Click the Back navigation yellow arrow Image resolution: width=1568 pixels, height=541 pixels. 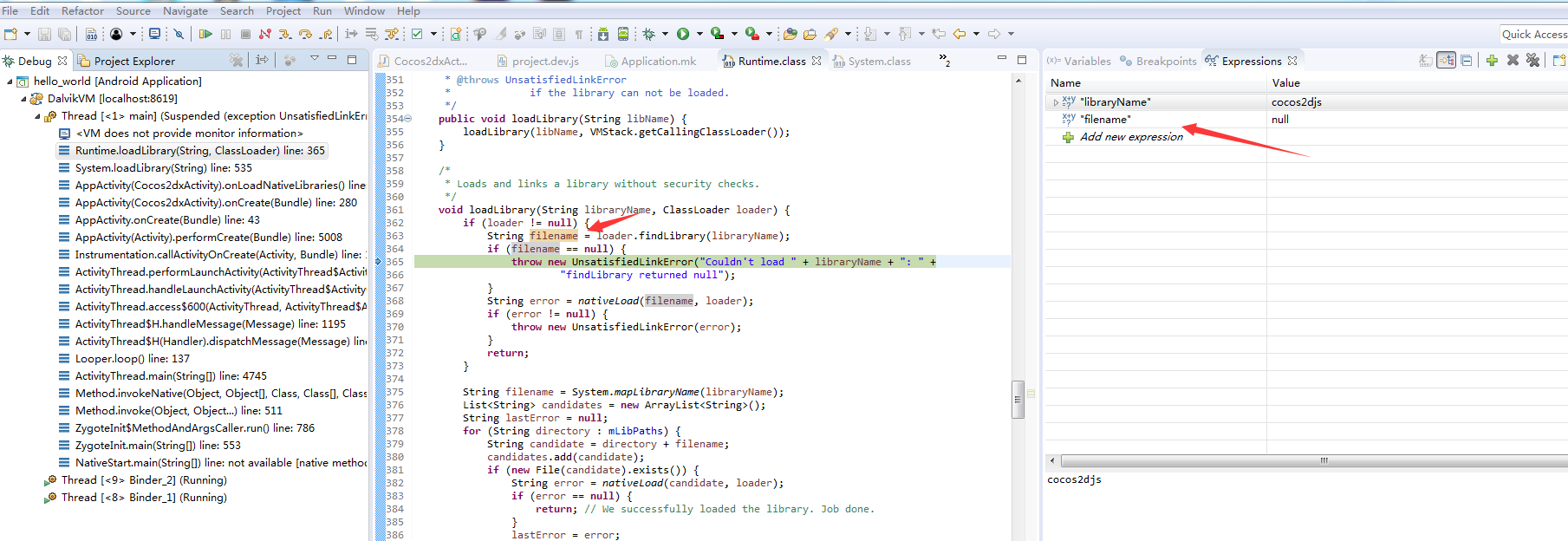pyautogui.click(x=960, y=34)
